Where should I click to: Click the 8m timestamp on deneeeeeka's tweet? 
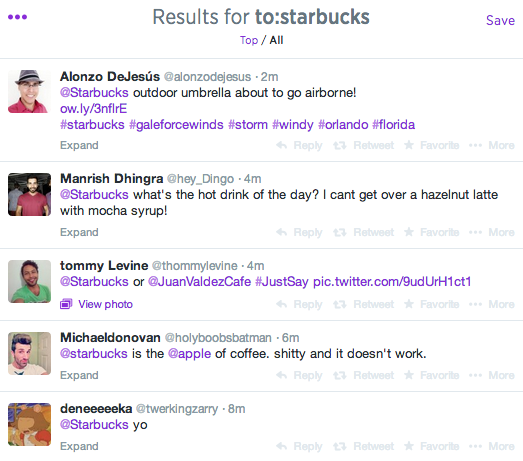click(236, 409)
